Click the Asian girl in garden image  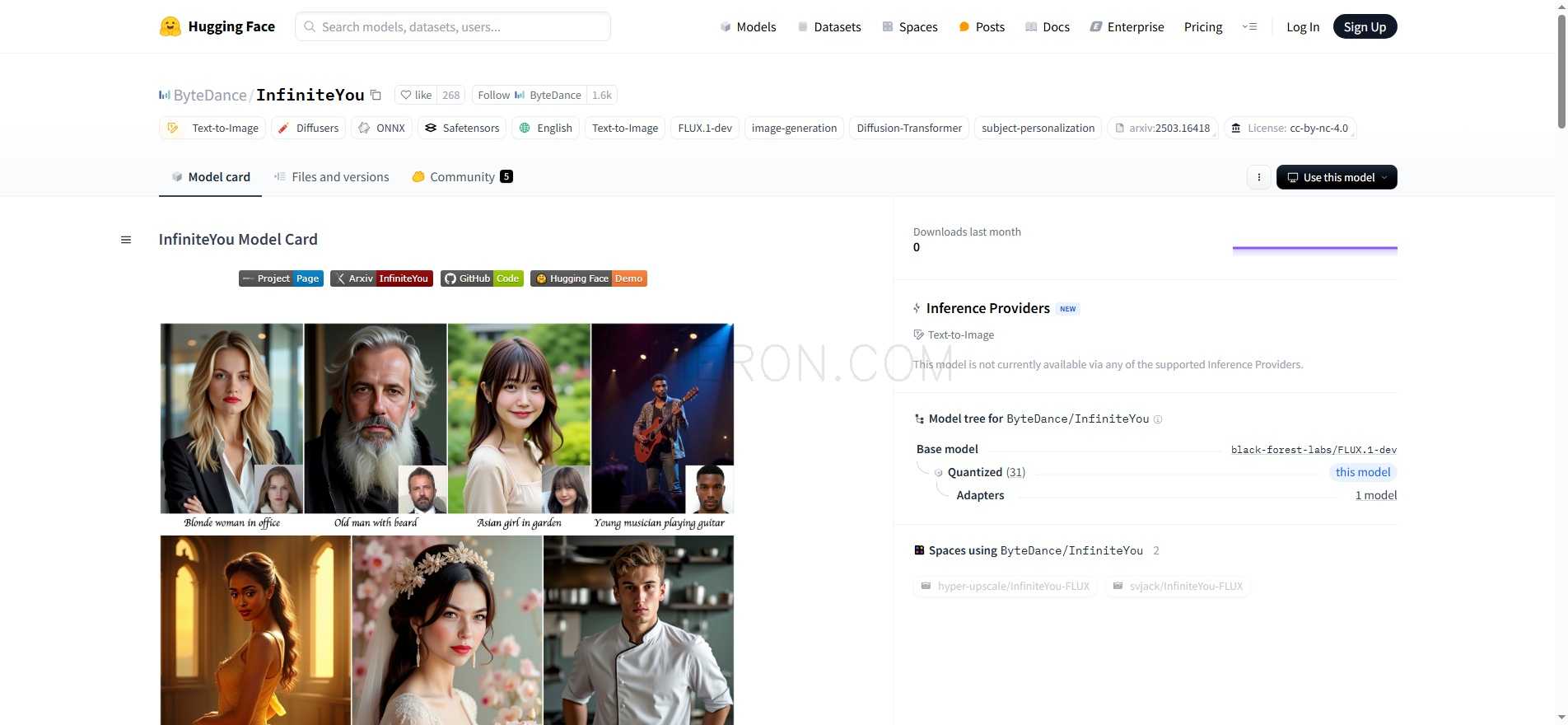[x=519, y=419]
